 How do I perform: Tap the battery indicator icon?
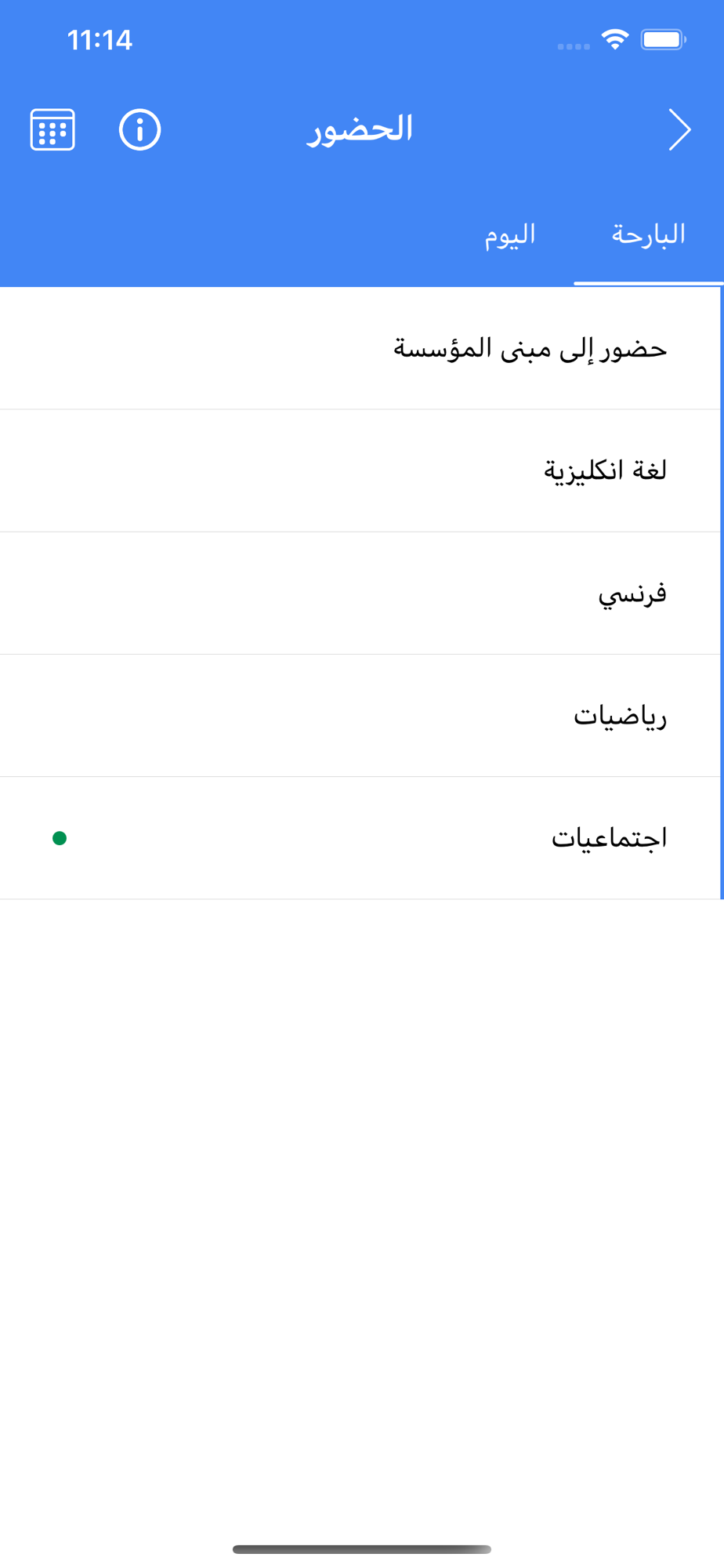(x=663, y=39)
